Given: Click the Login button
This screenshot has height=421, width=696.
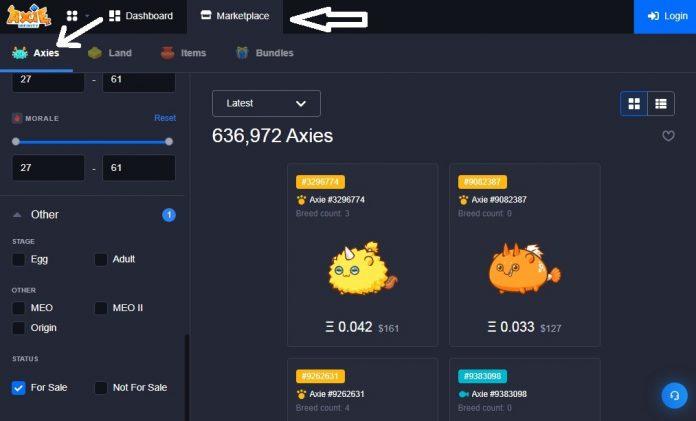Looking at the screenshot, I should click(x=664, y=16).
